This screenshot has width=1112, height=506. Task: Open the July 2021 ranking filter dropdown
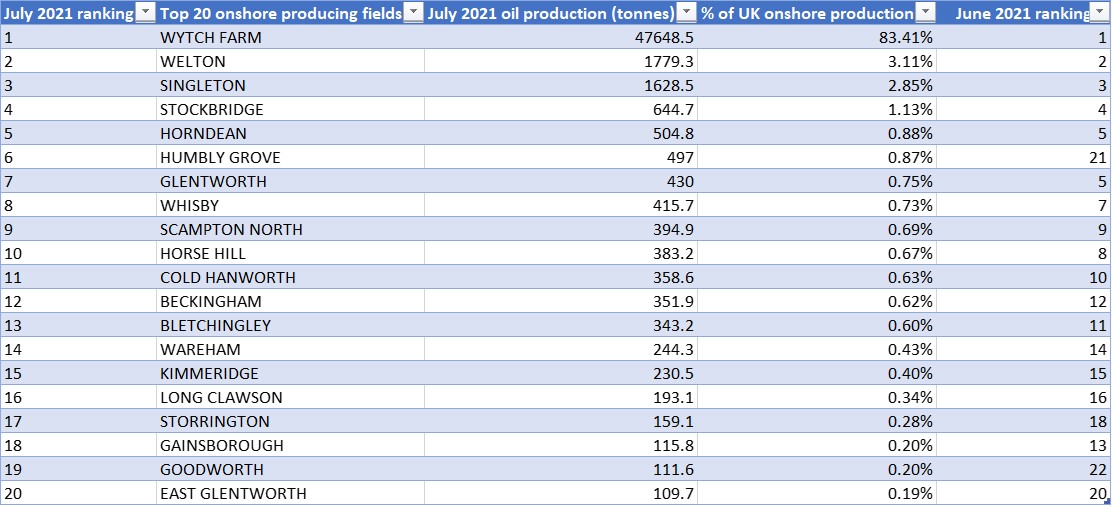(145, 13)
